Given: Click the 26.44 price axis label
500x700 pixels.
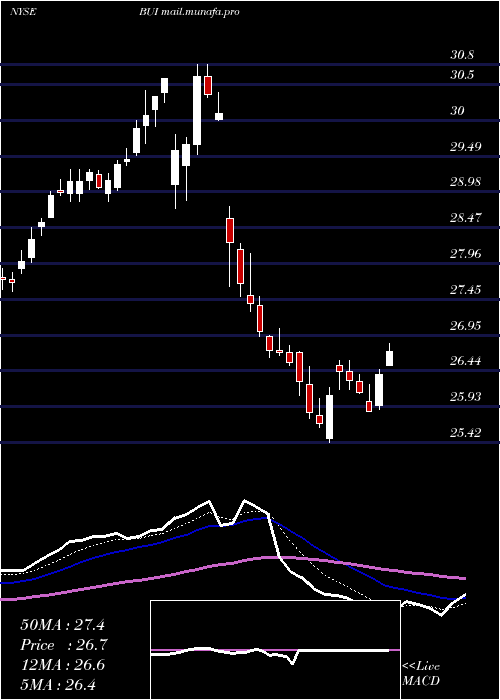Looking at the screenshot, I should click(x=466, y=361).
